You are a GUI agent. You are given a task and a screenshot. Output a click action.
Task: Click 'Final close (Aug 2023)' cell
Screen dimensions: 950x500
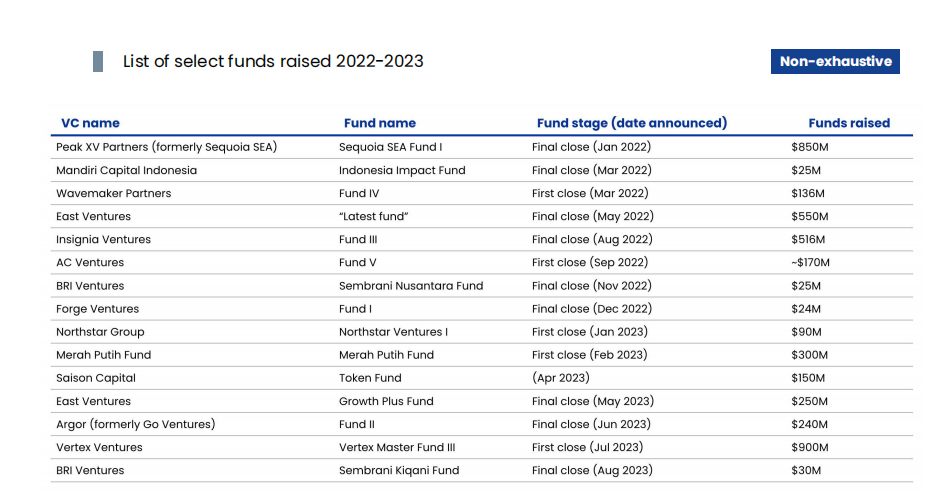point(593,470)
